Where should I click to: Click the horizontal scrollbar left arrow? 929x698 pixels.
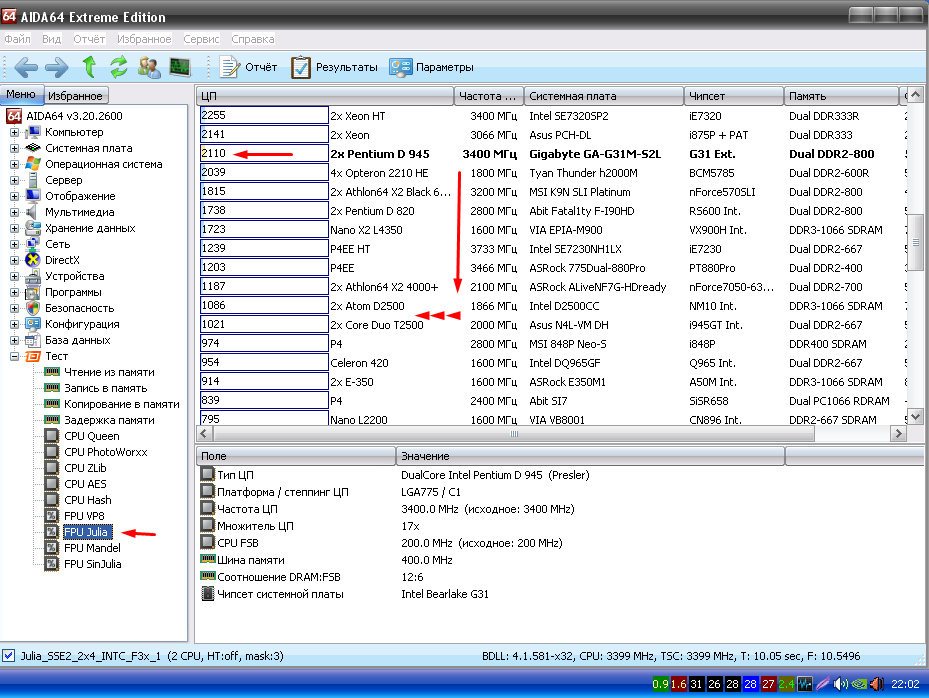coord(204,434)
